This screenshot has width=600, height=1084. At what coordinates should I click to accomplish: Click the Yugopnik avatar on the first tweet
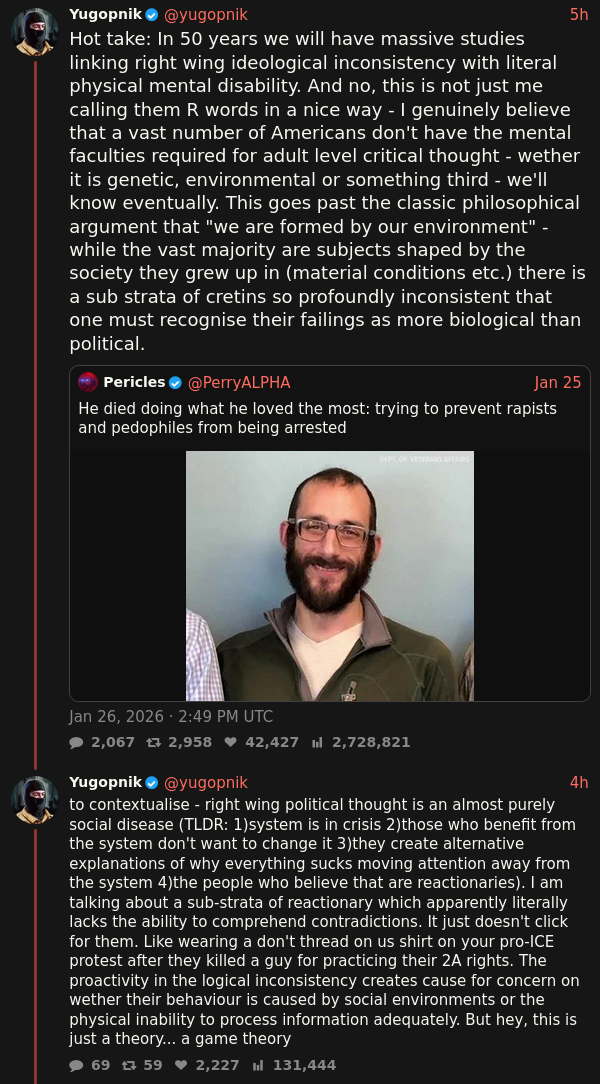coord(34,32)
